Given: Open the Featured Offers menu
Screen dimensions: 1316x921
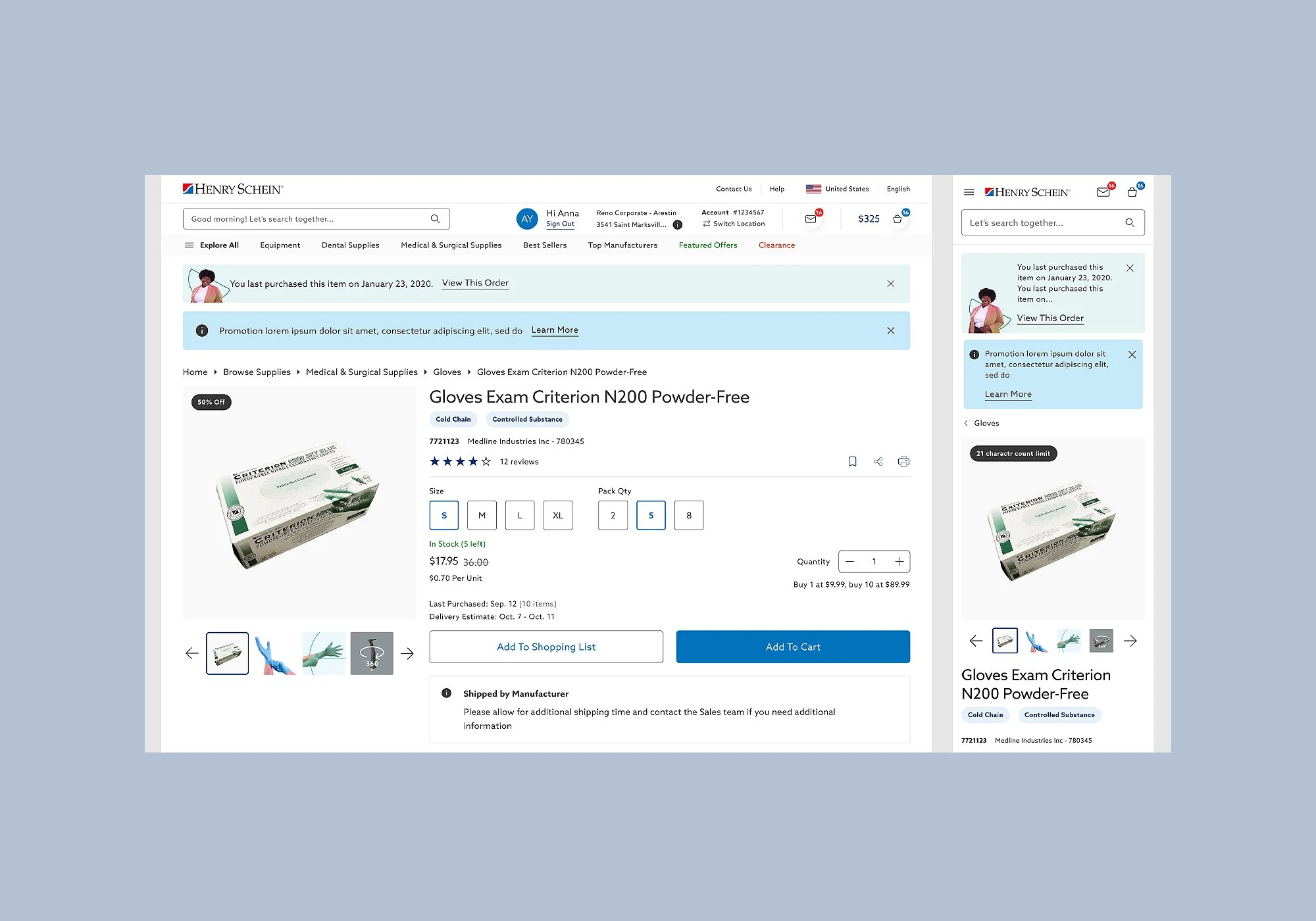Looking at the screenshot, I should coord(708,245).
